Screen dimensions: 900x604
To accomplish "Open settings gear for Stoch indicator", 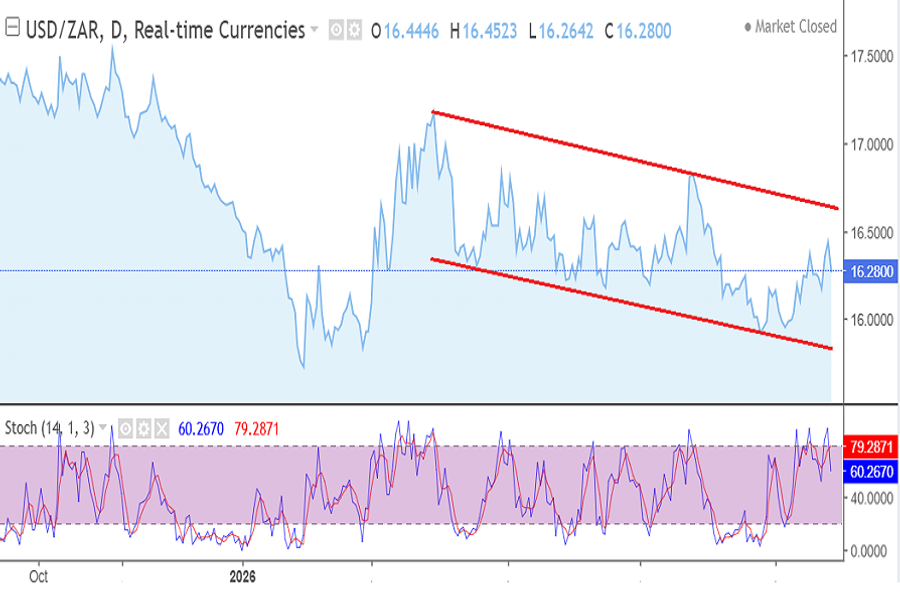I will pyautogui.click(x=143, y=428).
